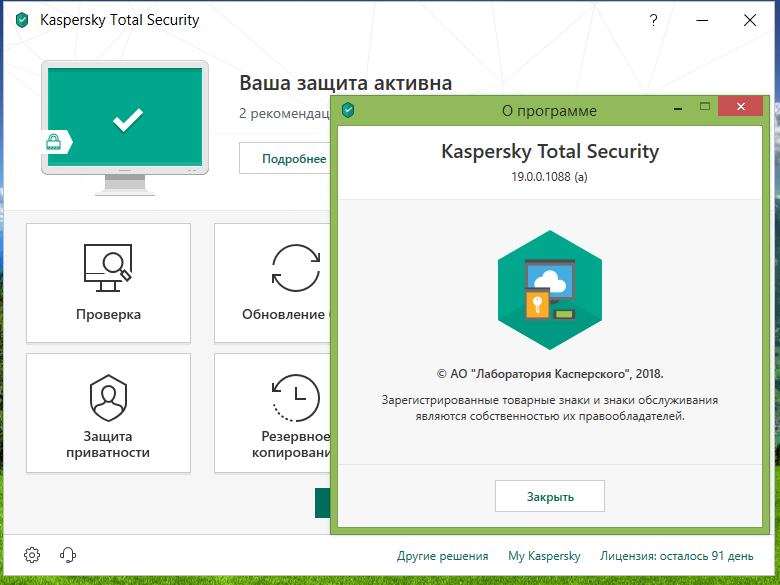
Task: Close the About dialog with Закрыть button
Action: tap(550, 496)
